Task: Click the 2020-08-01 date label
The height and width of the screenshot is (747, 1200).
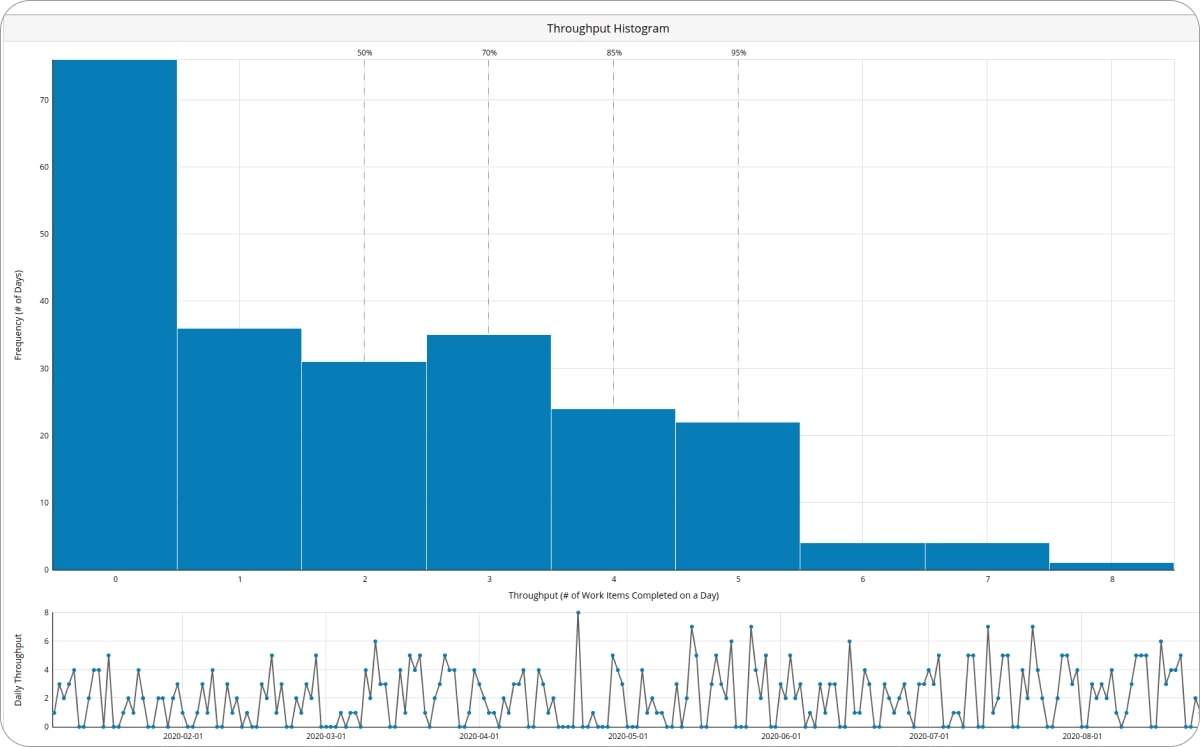Action: pos(1083,736)
